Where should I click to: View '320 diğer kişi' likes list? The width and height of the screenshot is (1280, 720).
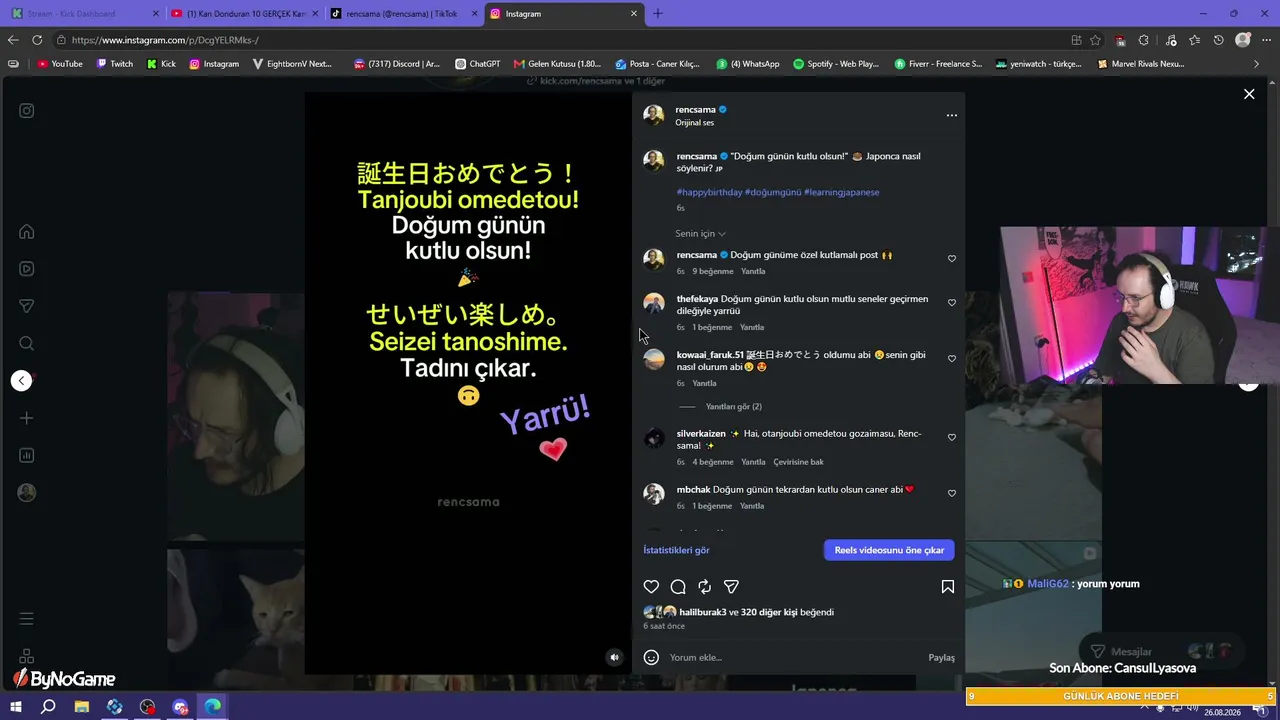768,612
